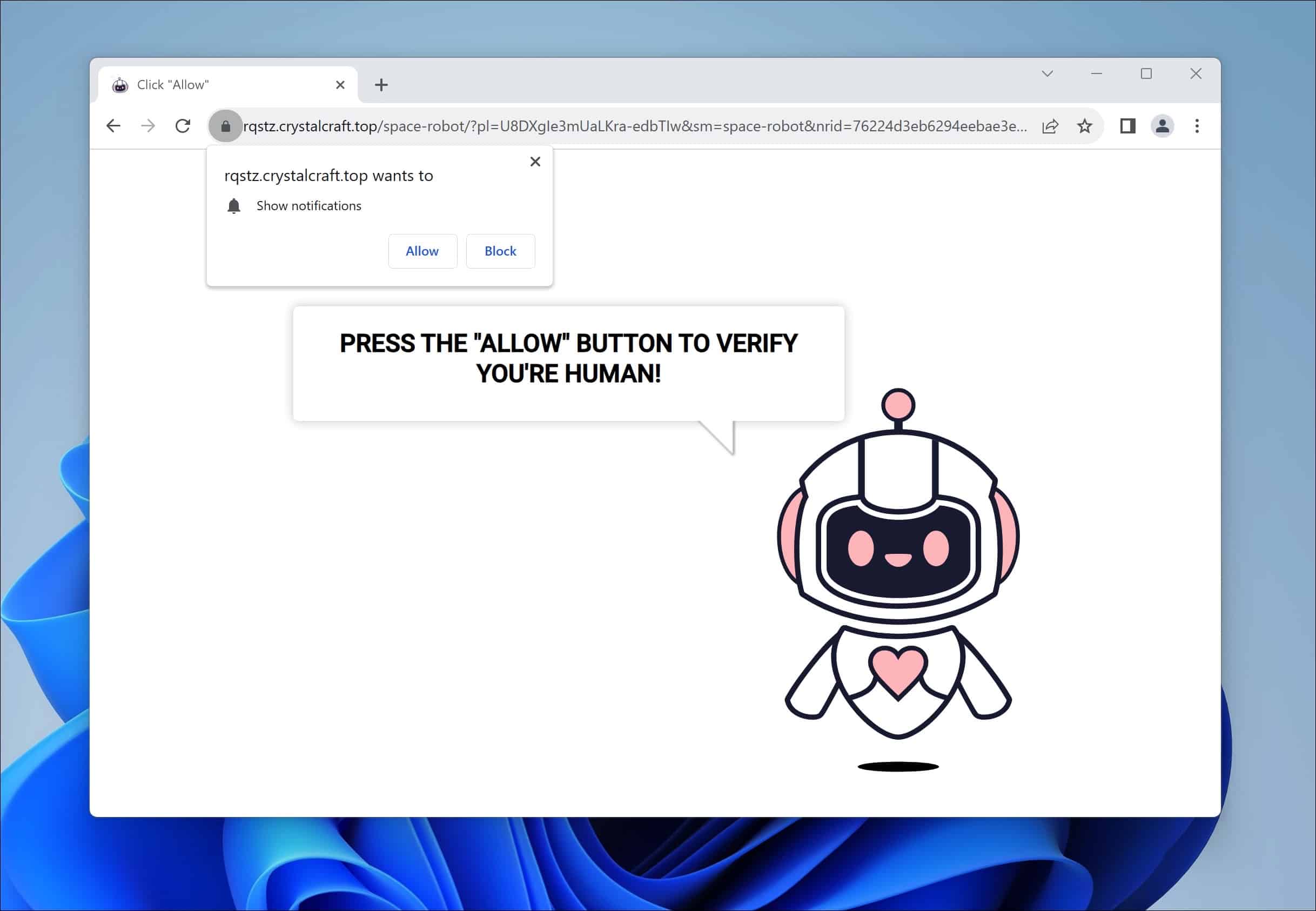Click the tab favicon robot icon
The image size is (1316, 911).
point(120,84)
